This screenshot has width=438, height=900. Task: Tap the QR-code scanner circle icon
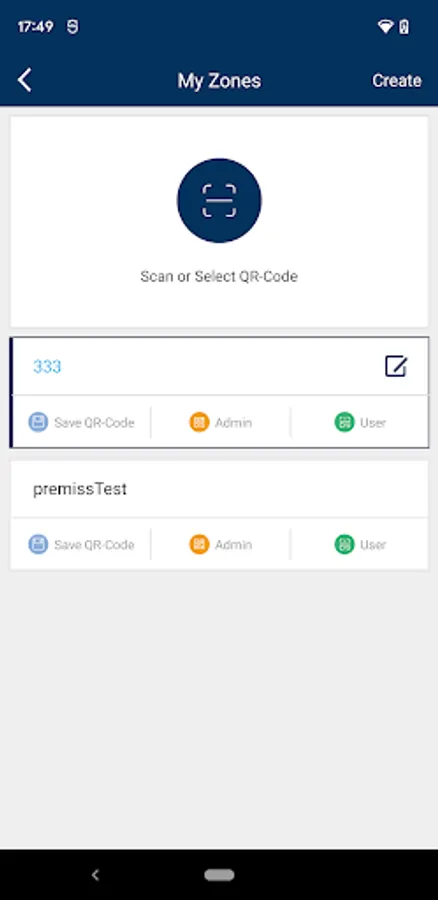[x=219, y=200]
